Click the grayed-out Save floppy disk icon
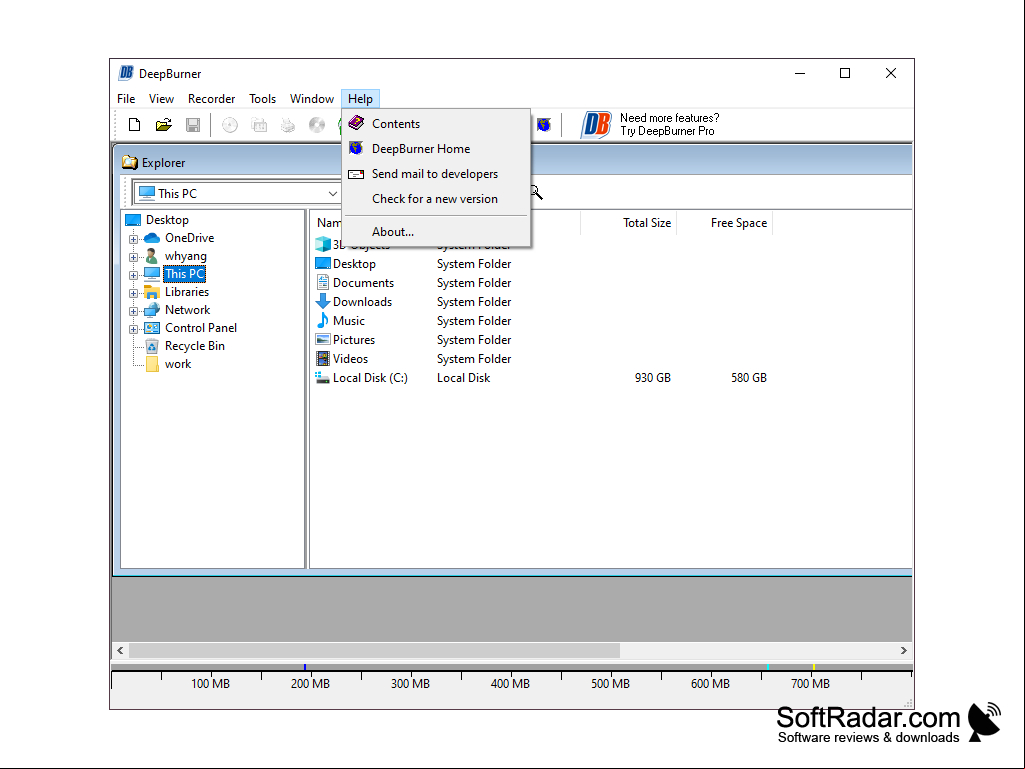 193,124
